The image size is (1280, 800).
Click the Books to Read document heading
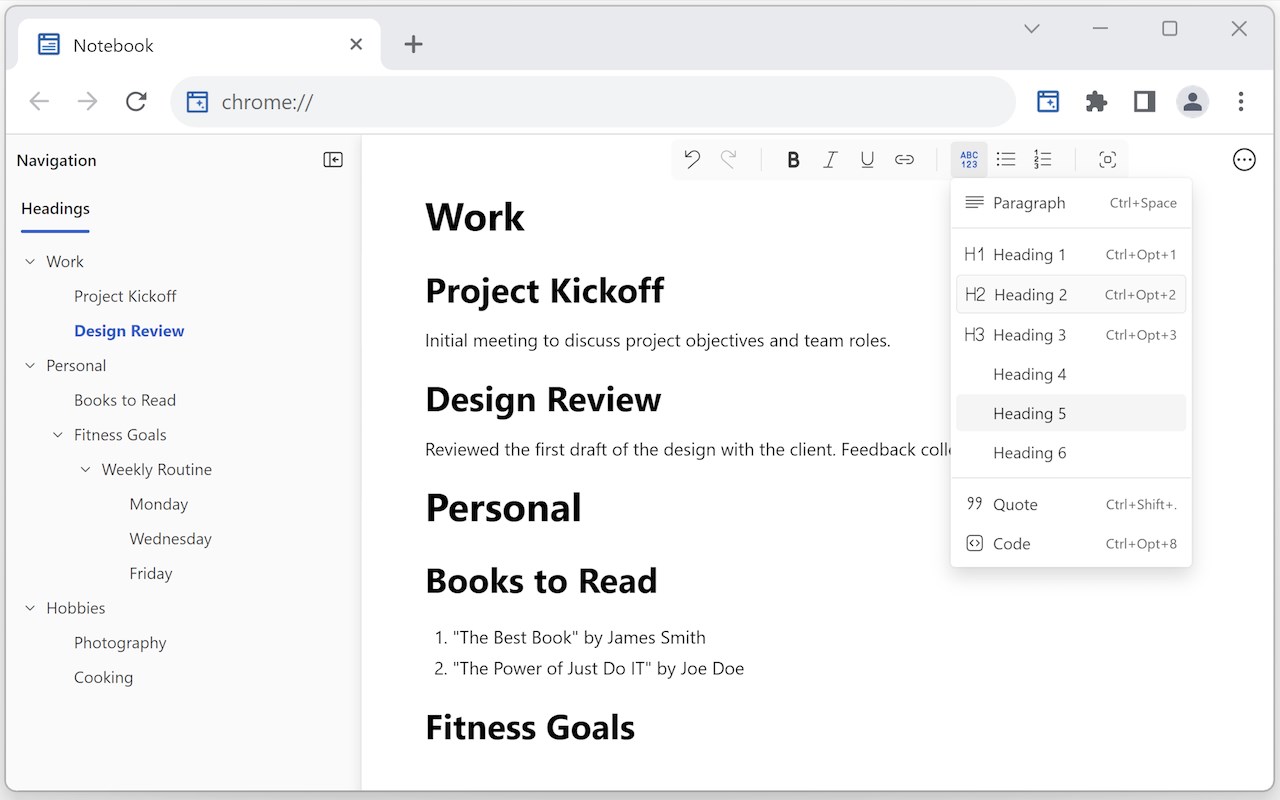pos(541,581)
